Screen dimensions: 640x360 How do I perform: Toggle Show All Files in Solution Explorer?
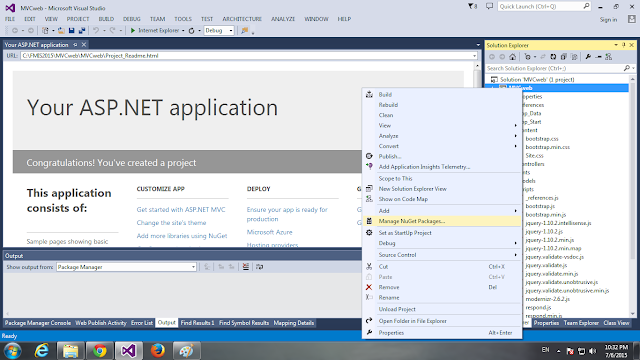tap(574, 57)
